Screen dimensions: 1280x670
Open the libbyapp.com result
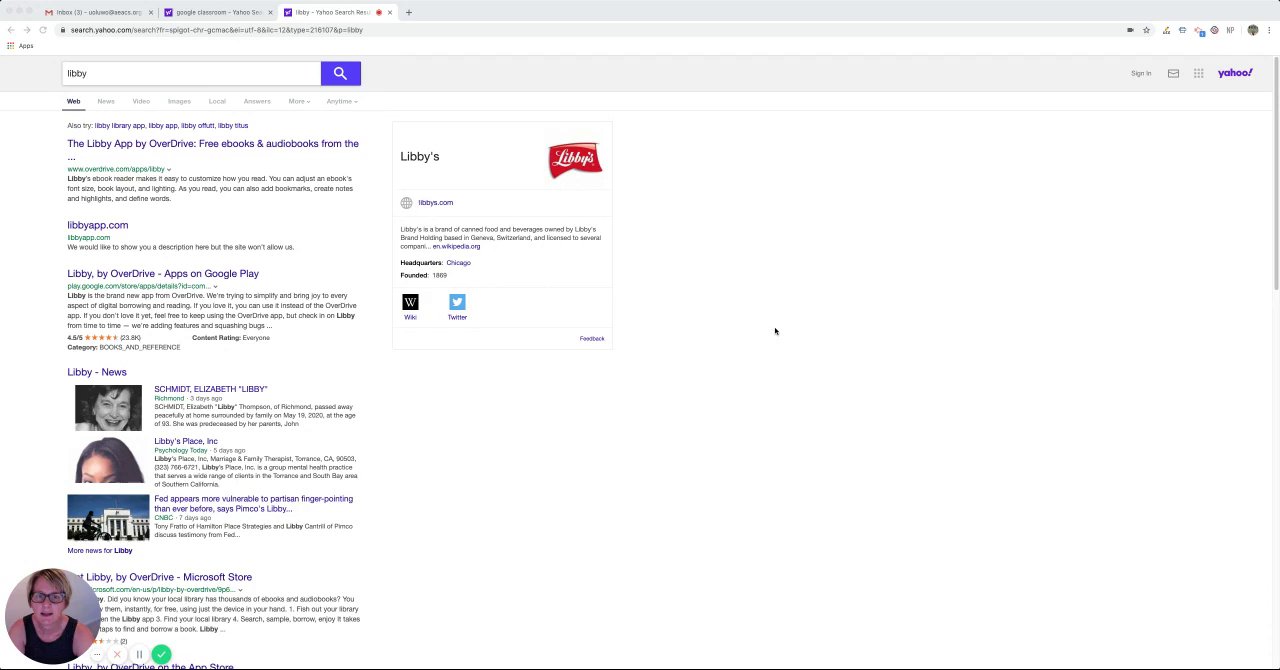pyautogui.click(x=98, y=225)
